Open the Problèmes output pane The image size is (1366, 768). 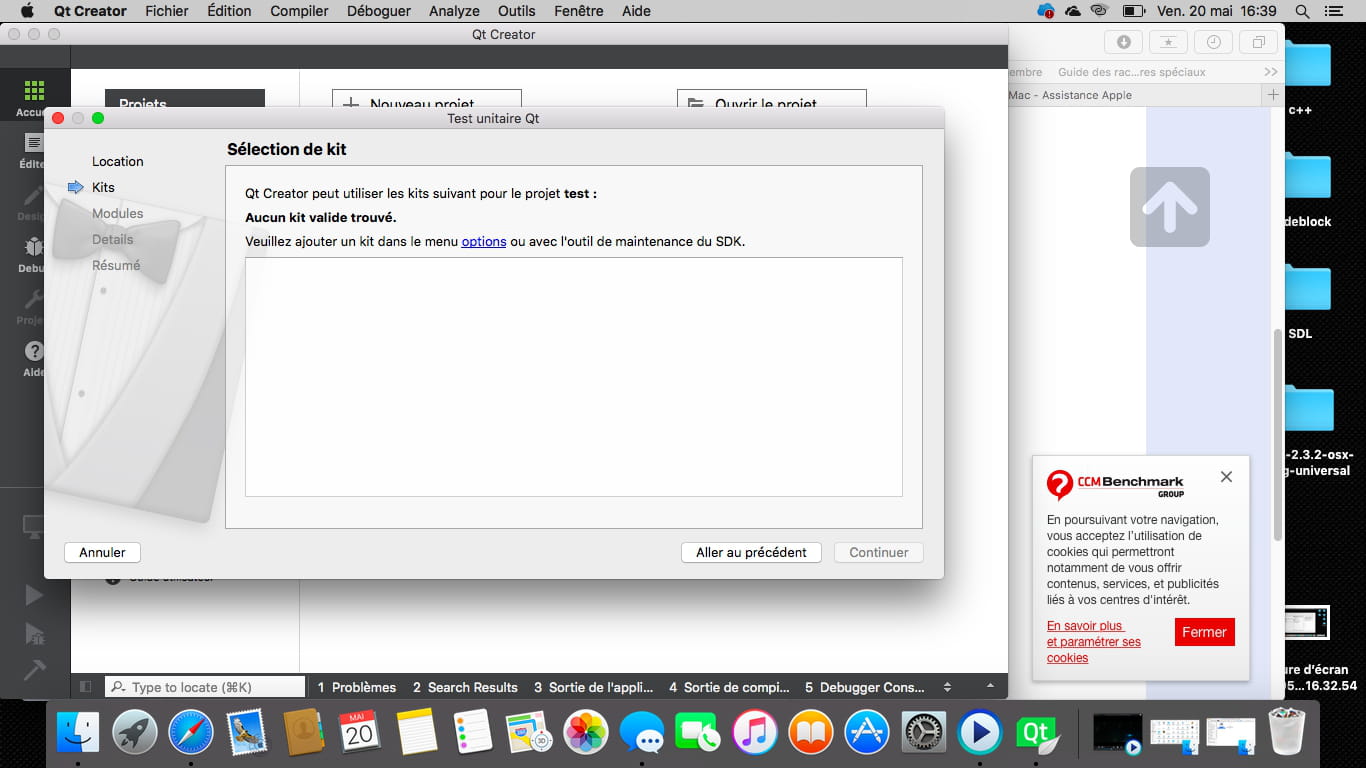(x=356, y=687)
